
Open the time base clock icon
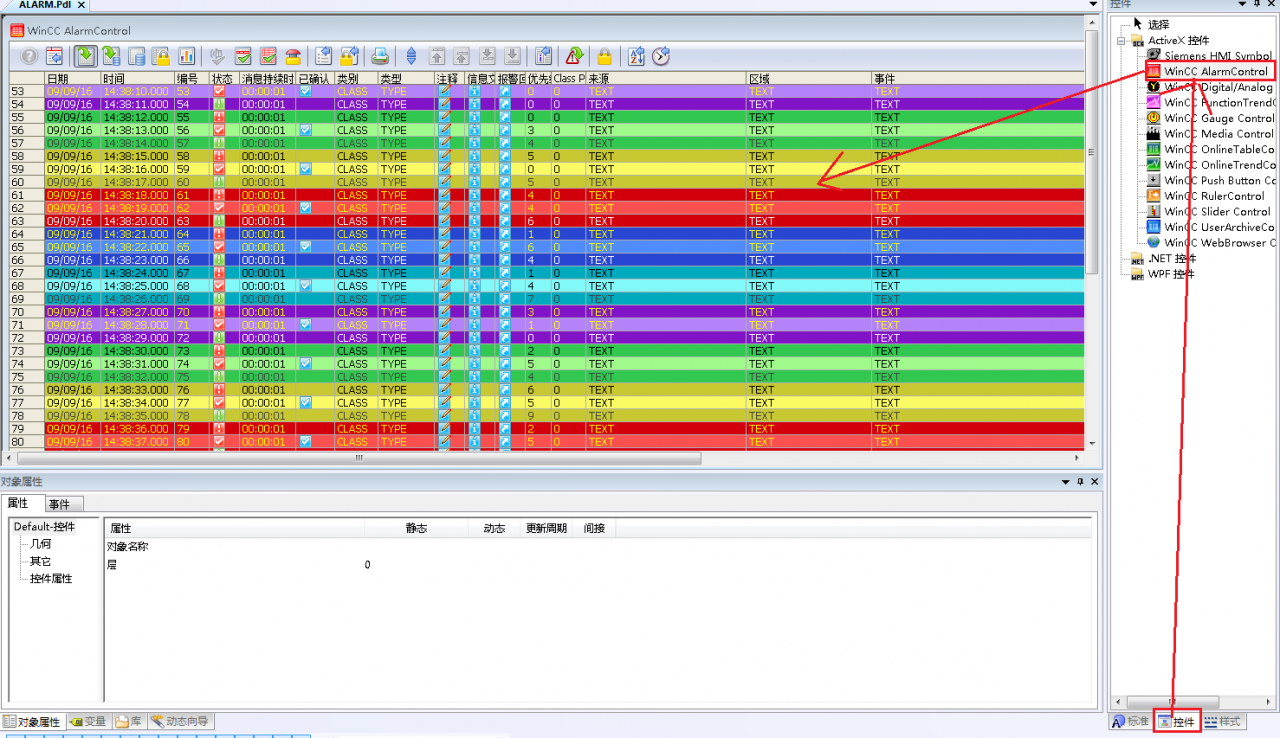pos(661,56)
